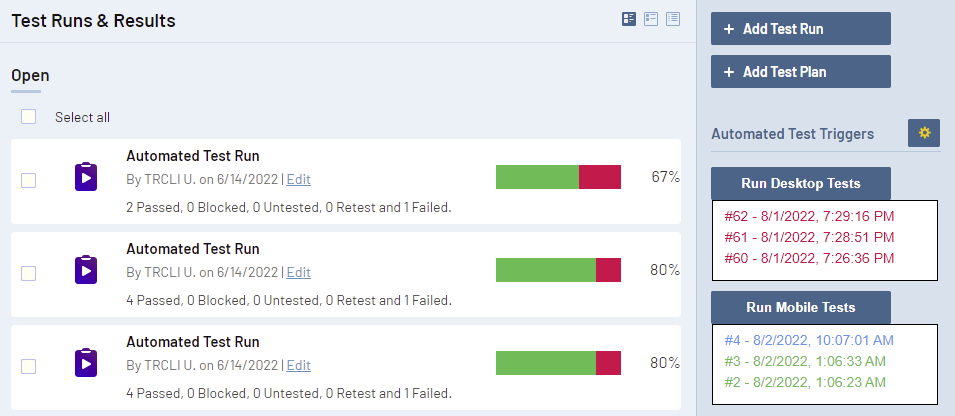Open mobile build #2 from 1:06:23 AM
Image resolution: width=955 pixels, height=416 pixels.
tap(804, 382)
